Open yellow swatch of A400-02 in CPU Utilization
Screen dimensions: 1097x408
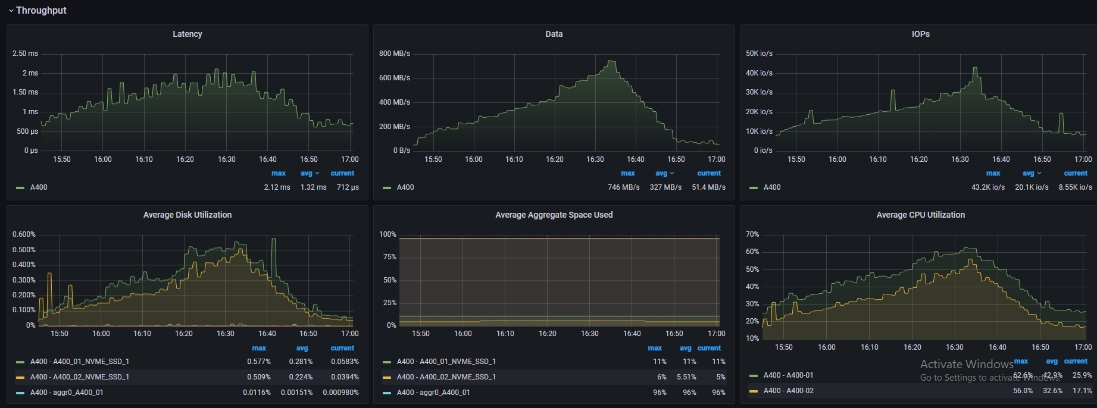tap(753, 391)
